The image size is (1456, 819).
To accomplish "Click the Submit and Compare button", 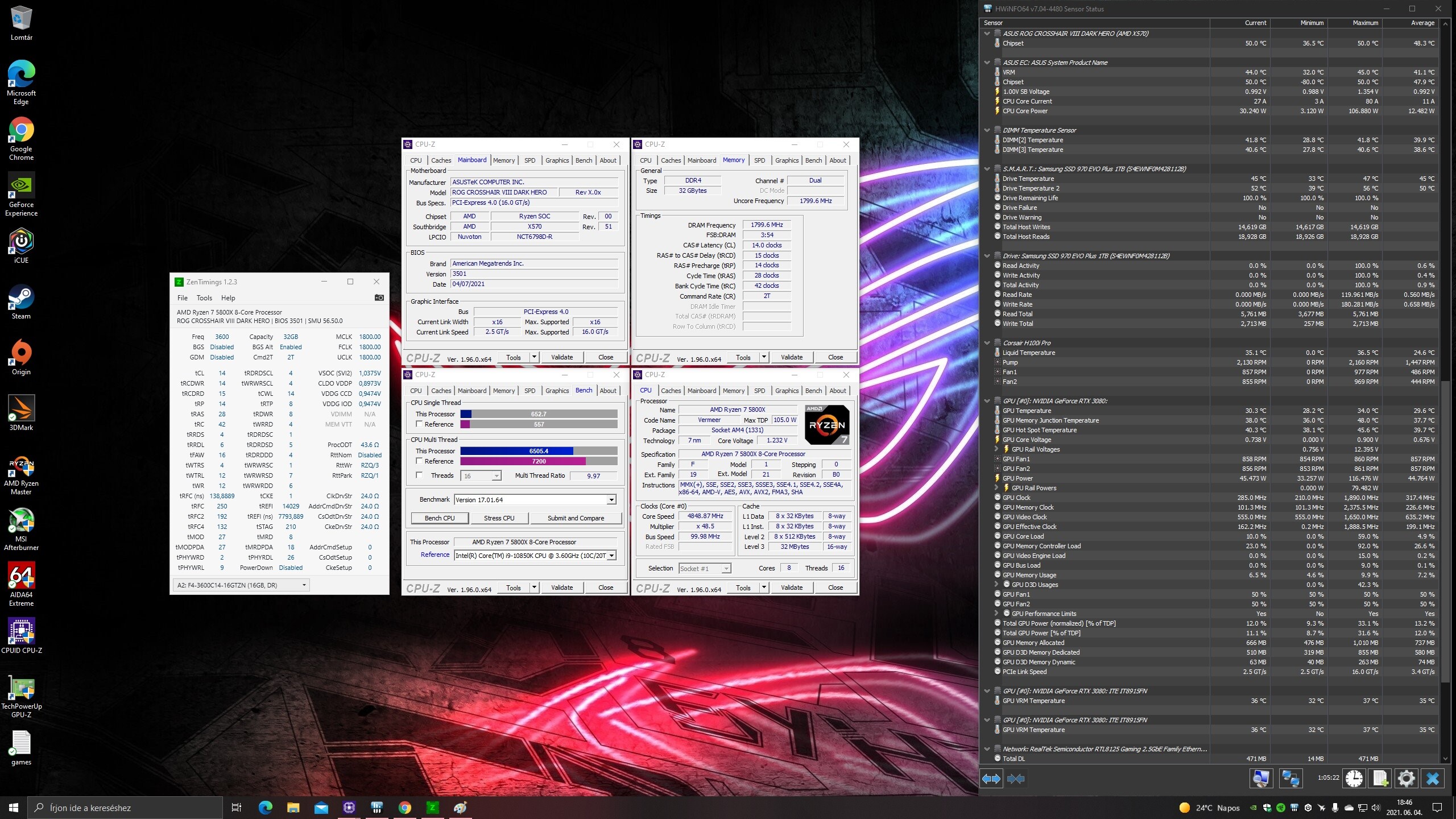I will tap(576, 518).
